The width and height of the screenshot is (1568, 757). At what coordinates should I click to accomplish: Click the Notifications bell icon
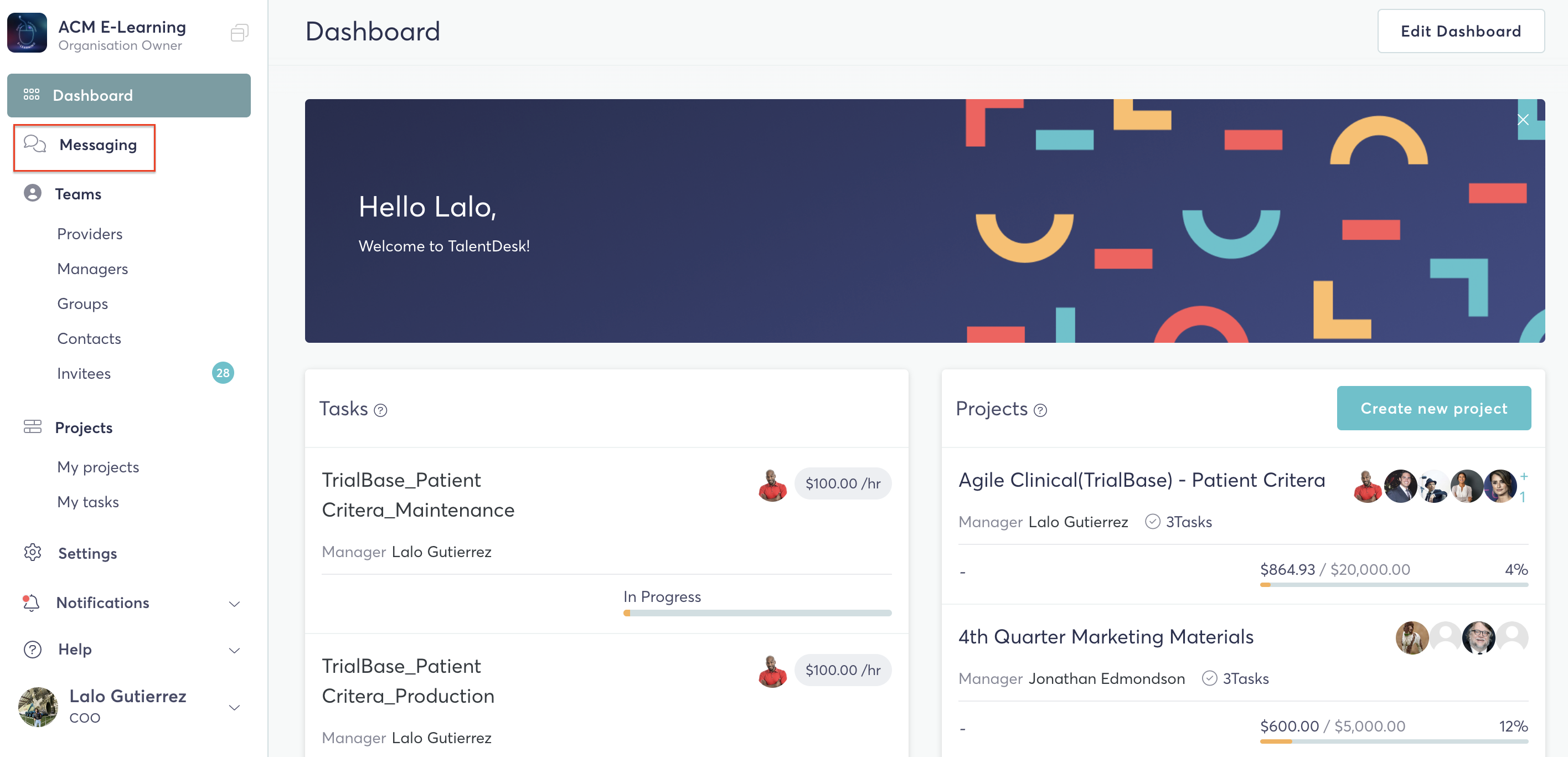31,602
